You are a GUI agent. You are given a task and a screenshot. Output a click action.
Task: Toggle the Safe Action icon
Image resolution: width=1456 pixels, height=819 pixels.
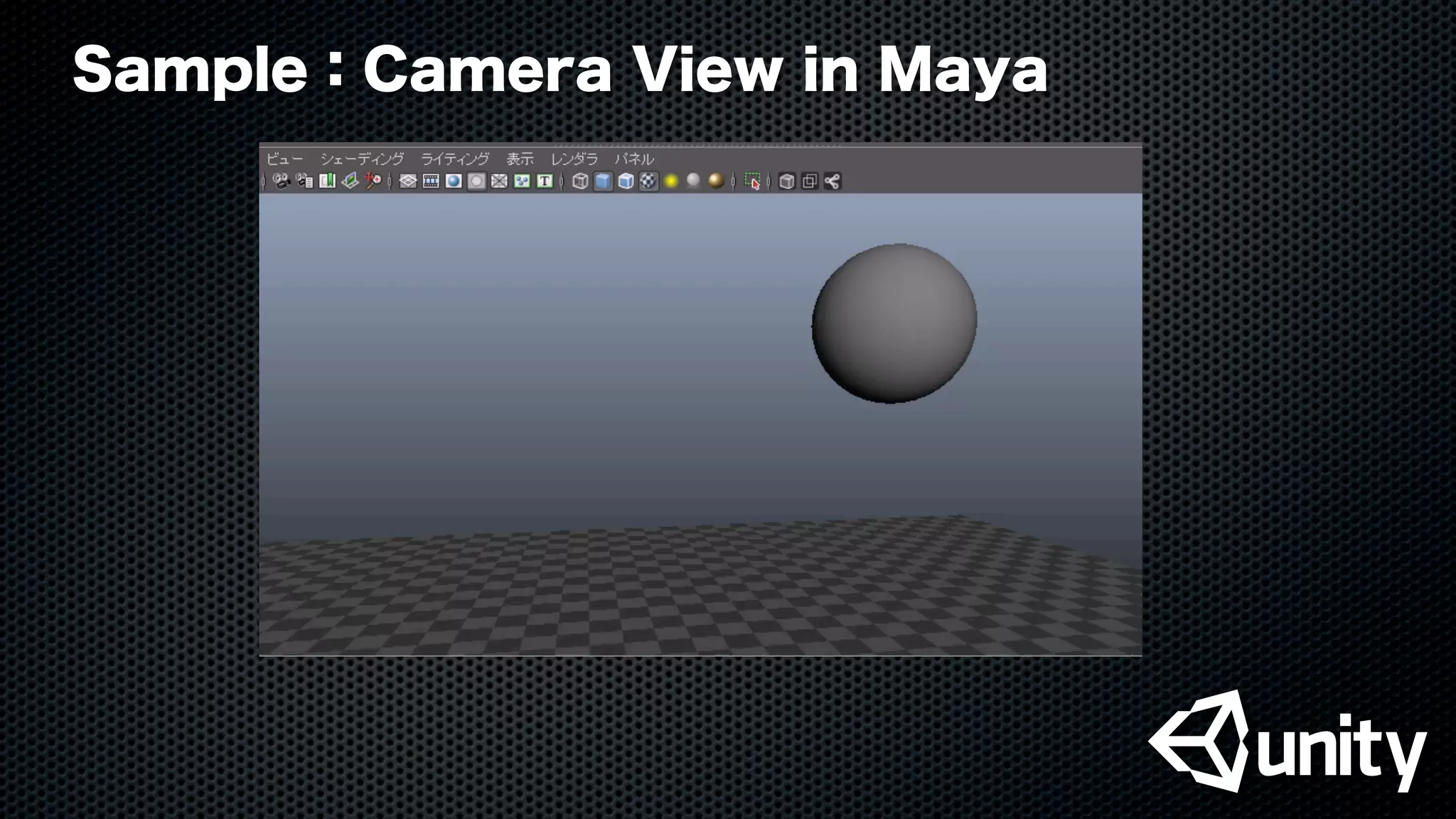coord(522,181)
